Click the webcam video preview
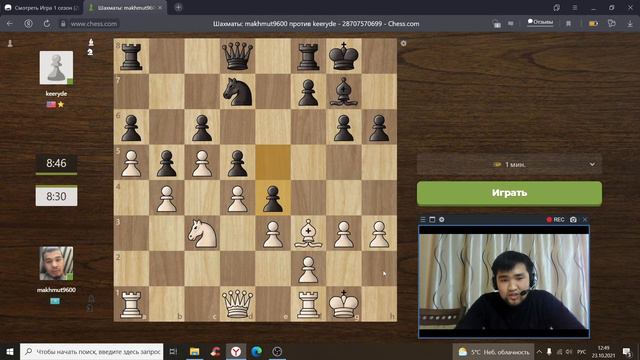Image resolution: width=640 pixels, height=360 pixels. coord(504,282)
